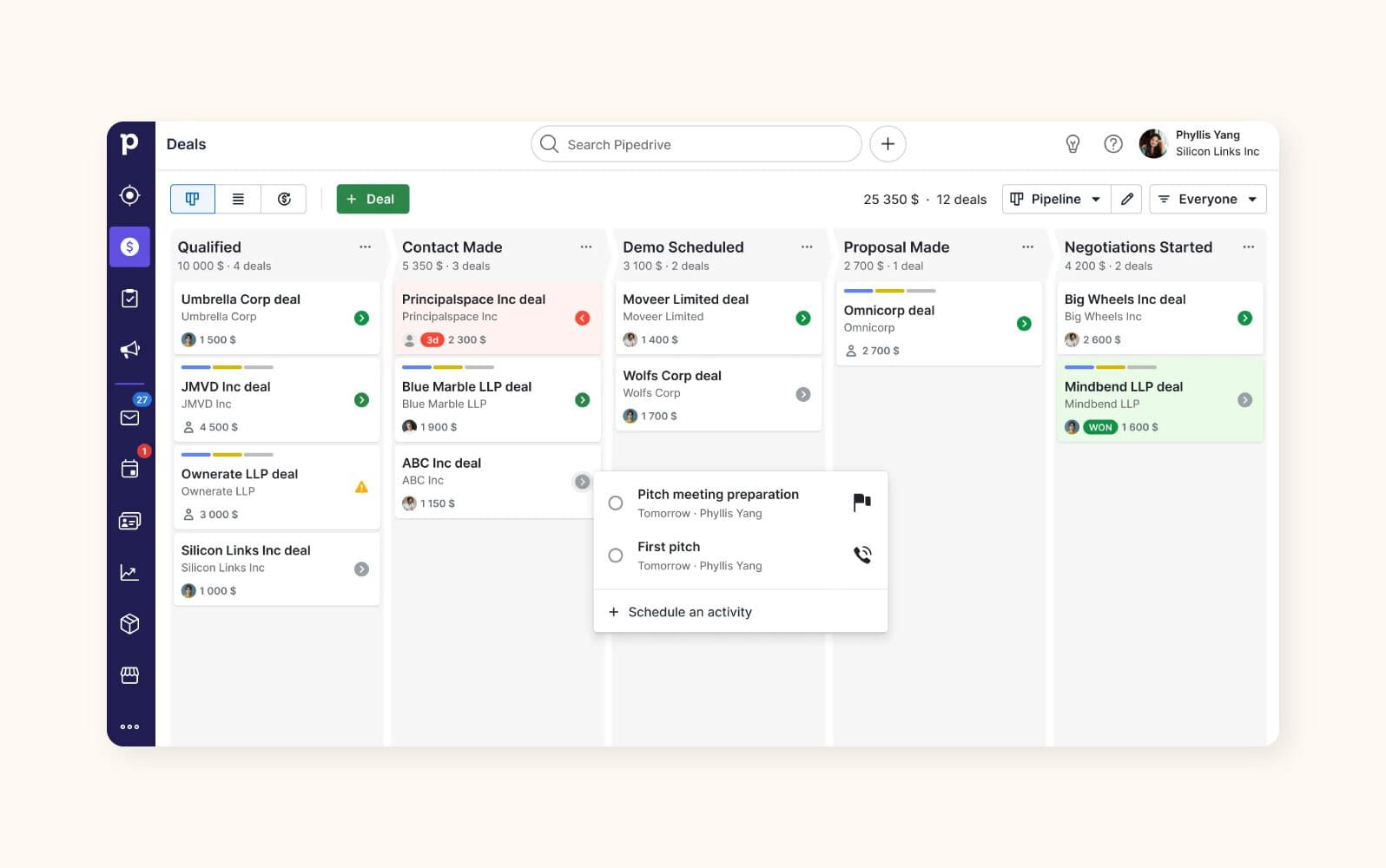
Task: Open the Big Wheels Inc deal card
Action: click(x=1159, y=318)
